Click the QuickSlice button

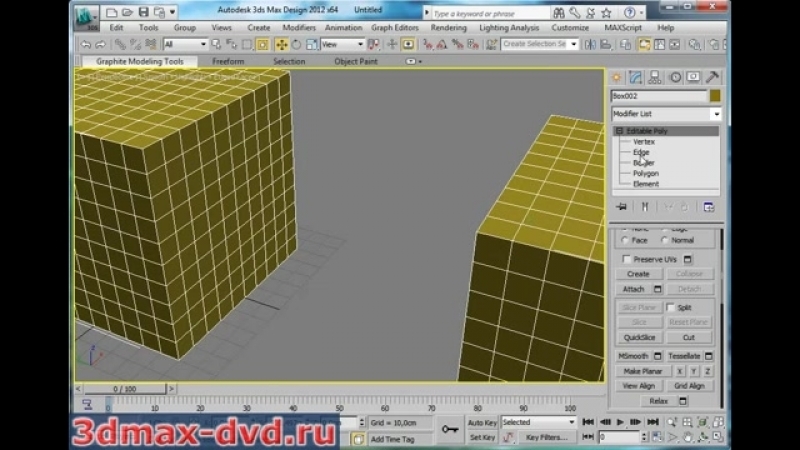point(639,337)
